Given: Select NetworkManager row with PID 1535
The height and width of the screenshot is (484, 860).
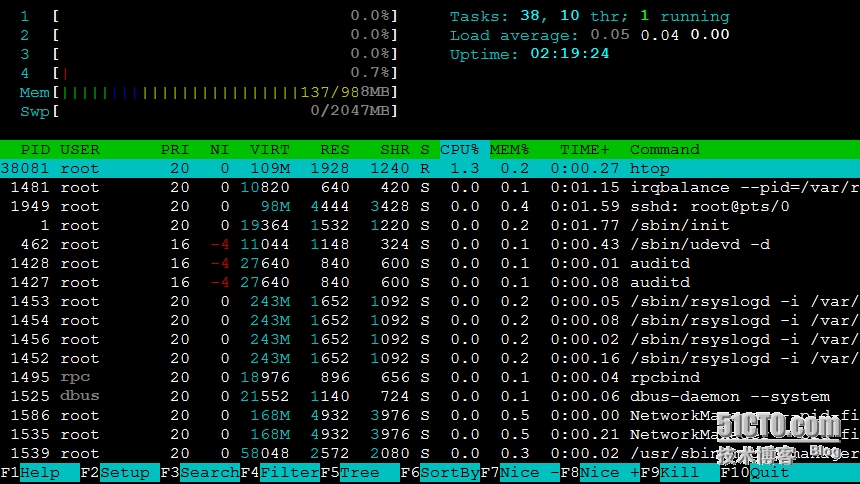Looking at the screenshot, I should 430,435.
